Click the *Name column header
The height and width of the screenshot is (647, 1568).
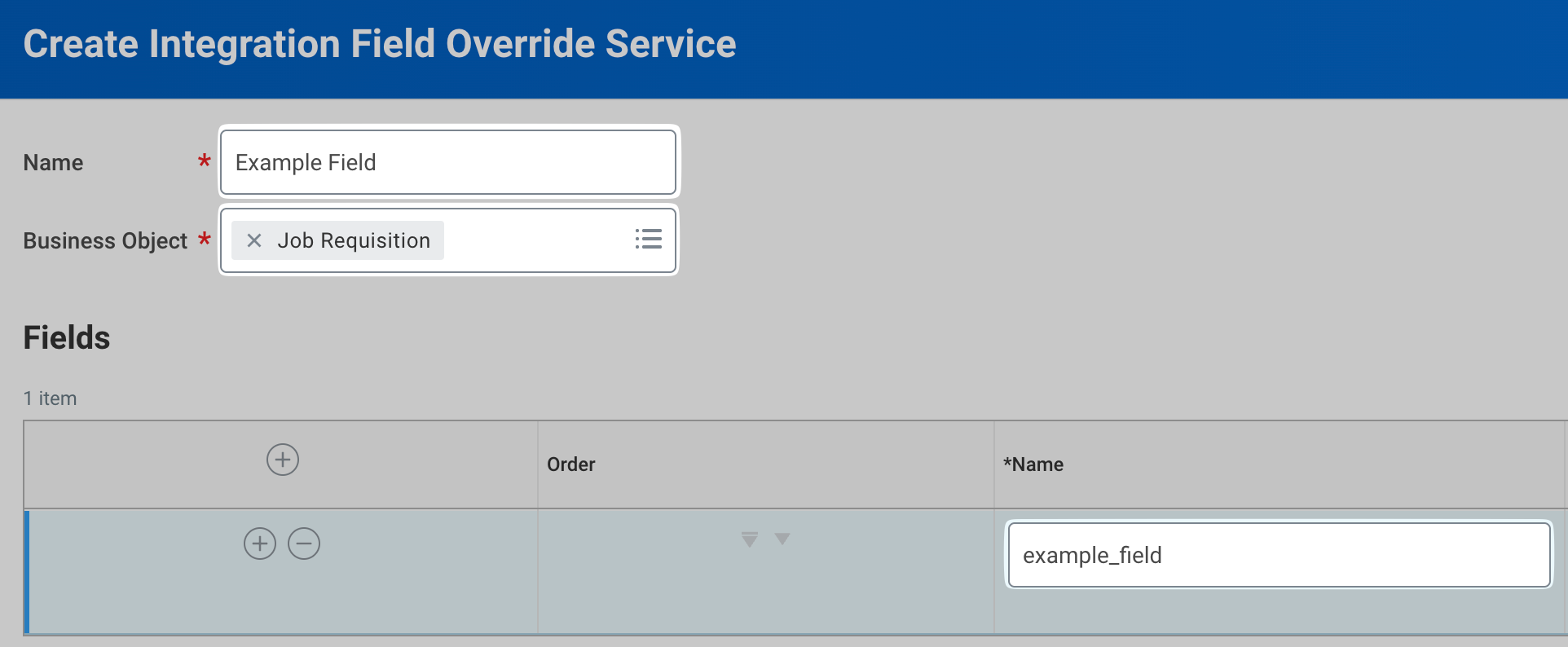(x=1033, y=464)
